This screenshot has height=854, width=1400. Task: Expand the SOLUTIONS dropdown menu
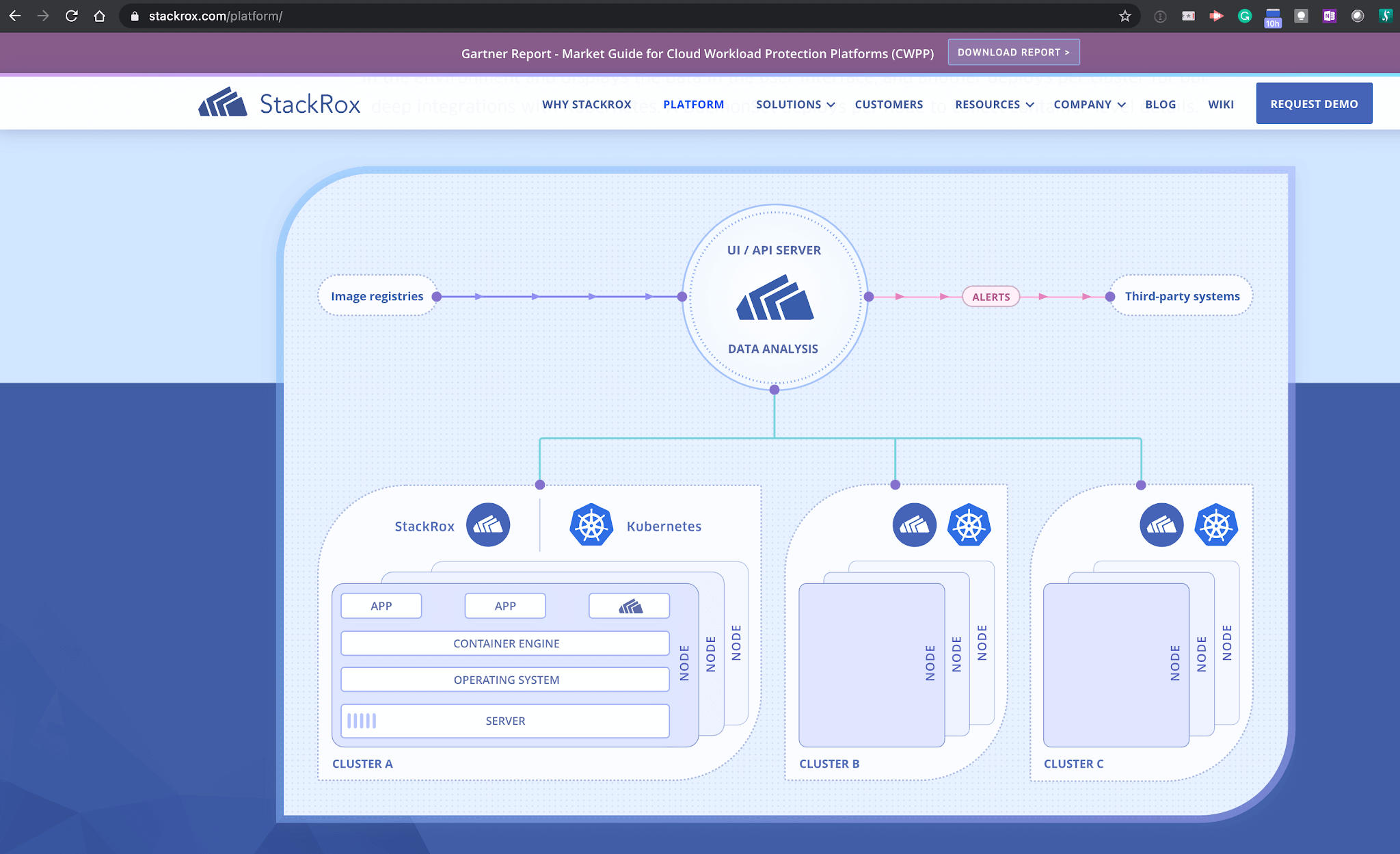pos(795,104)
